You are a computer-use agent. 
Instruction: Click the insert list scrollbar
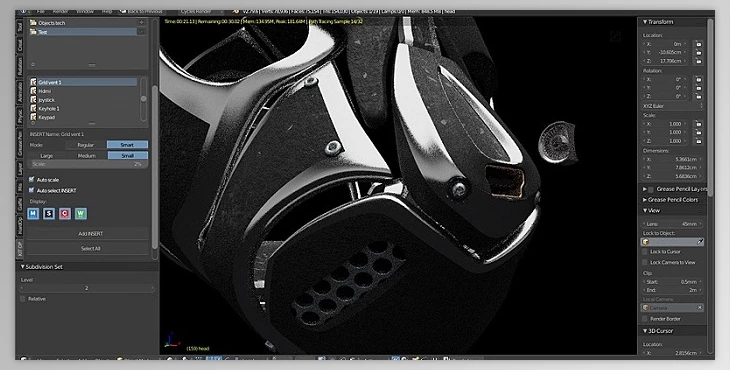pyautogui.click(x=143, y=99)
